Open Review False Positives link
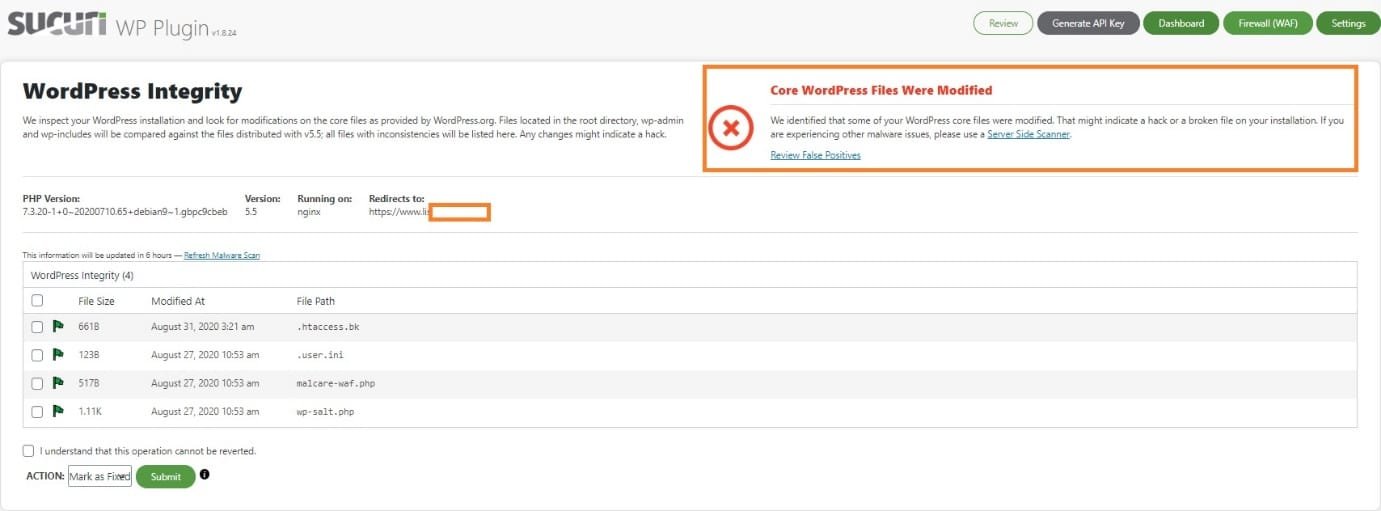Image resolution: width=1381 pixels, height=511 pixels. (x=815, y=155)
